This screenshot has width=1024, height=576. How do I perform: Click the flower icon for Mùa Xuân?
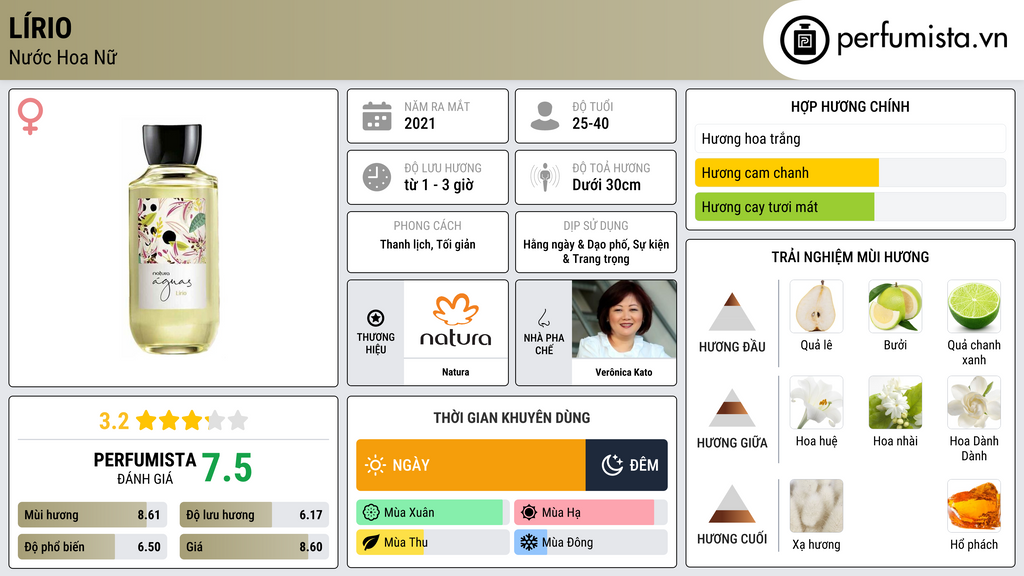point(371,513)
